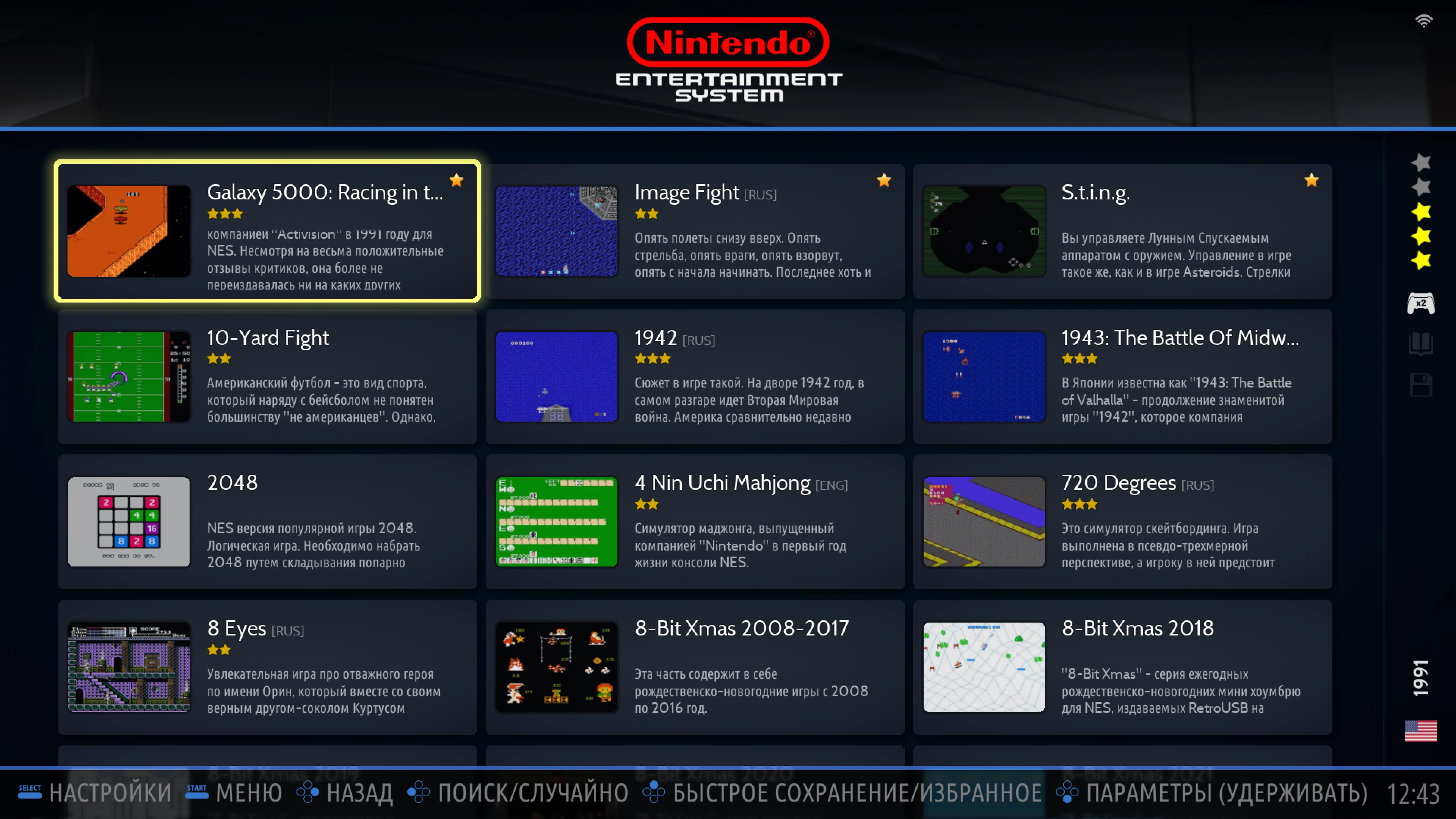This screenshot has width=1456, height=819.
Task: Click the 10-Yard Fight description text
Action: 321,400
